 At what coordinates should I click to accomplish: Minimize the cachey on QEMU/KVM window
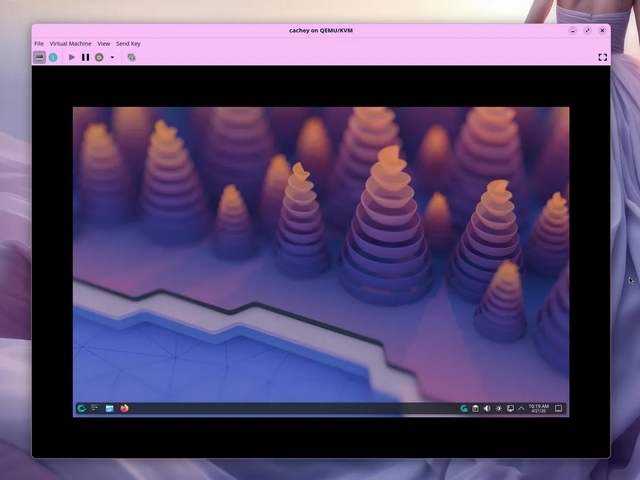click(x=573, y=31)
